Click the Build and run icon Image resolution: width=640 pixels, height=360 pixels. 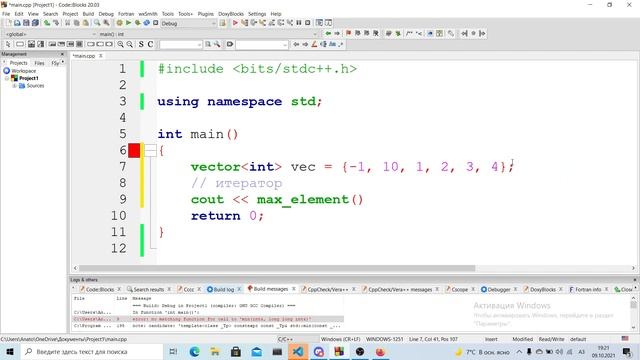pyautogui.click(x=138, y=23)
